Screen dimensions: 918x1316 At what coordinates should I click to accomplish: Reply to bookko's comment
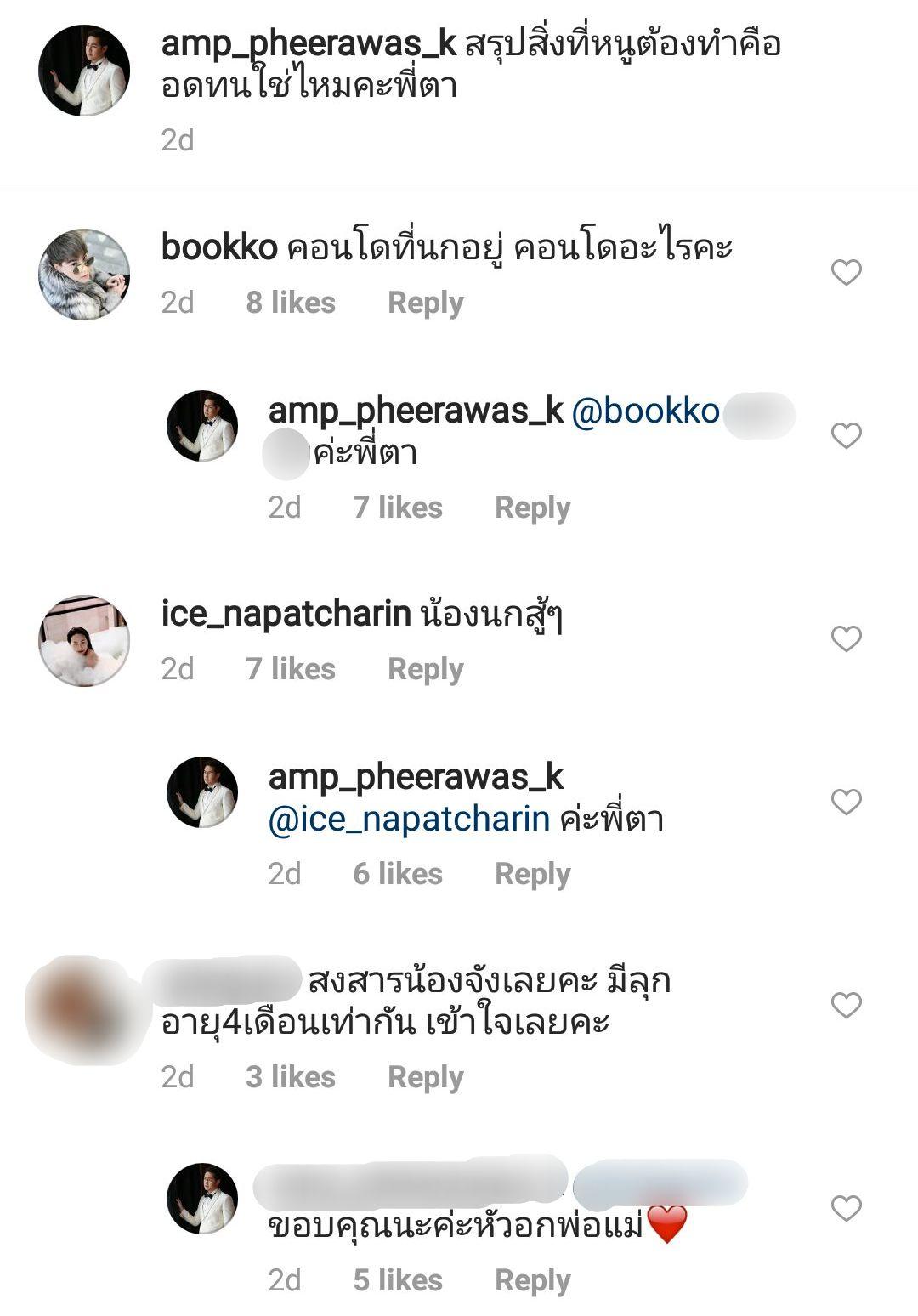(426, 303)
